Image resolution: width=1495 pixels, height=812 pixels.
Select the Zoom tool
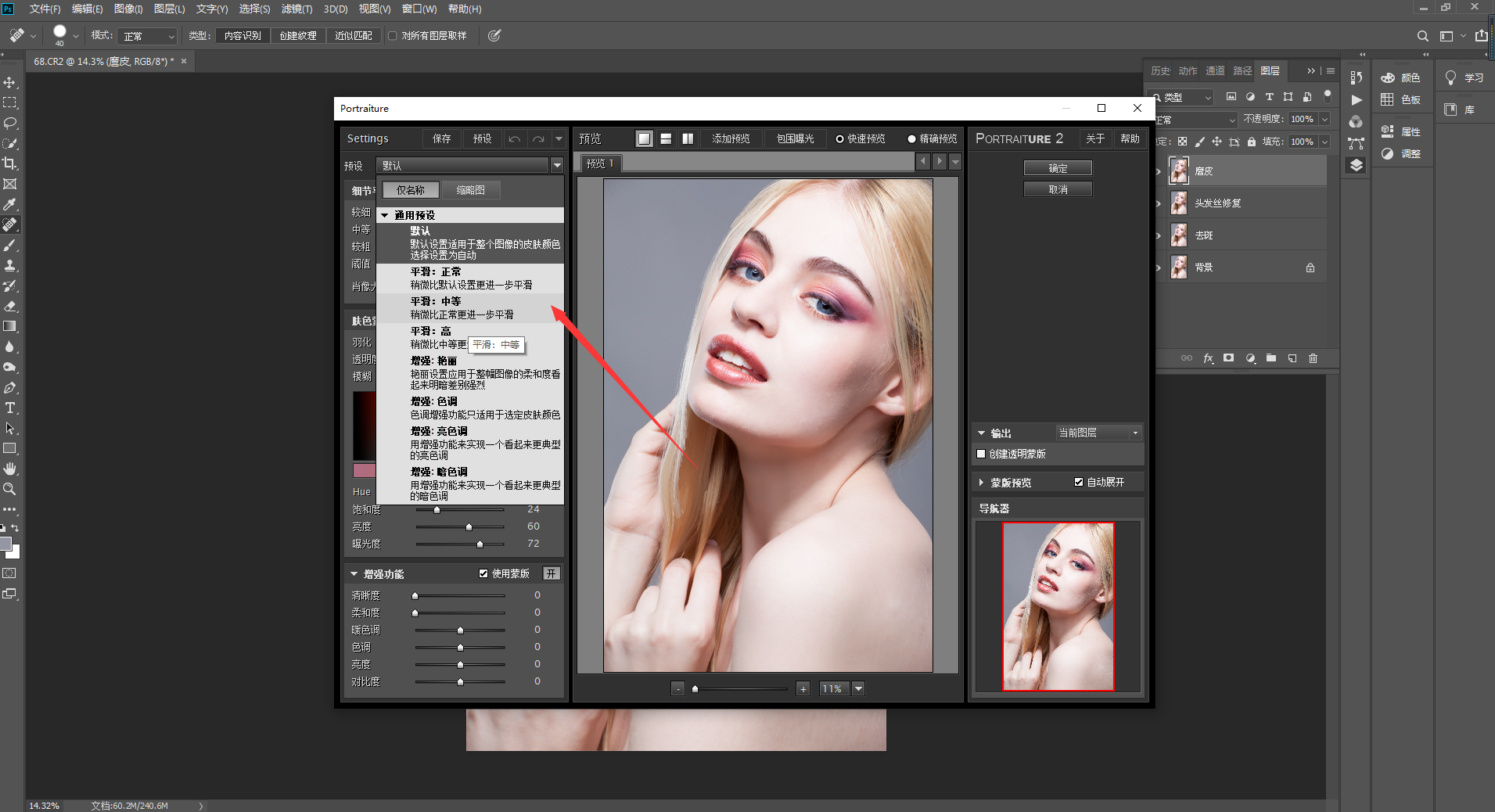pos(10,489)
